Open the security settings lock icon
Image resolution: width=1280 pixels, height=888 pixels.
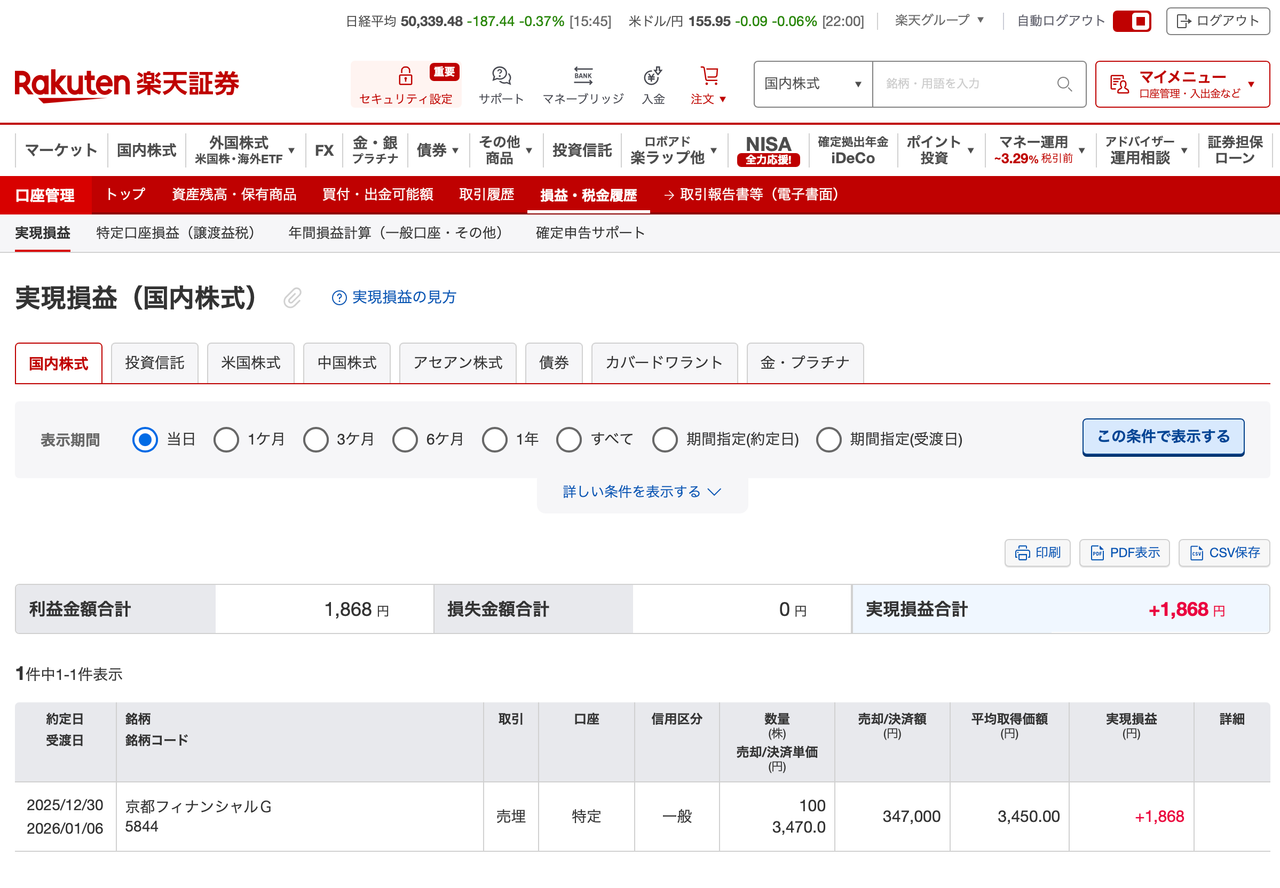405,77
